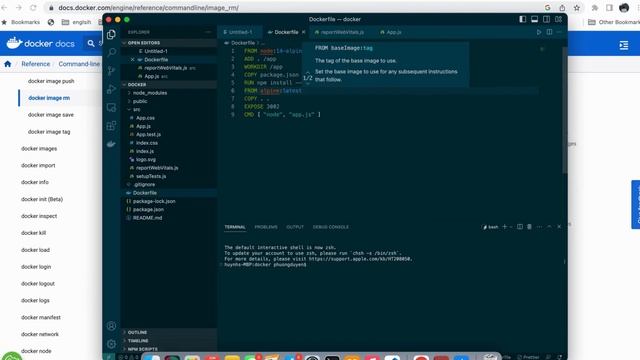Screen dimensions: 640x360
Task: Close the terminal panel
Action: (x=559, y=227)
